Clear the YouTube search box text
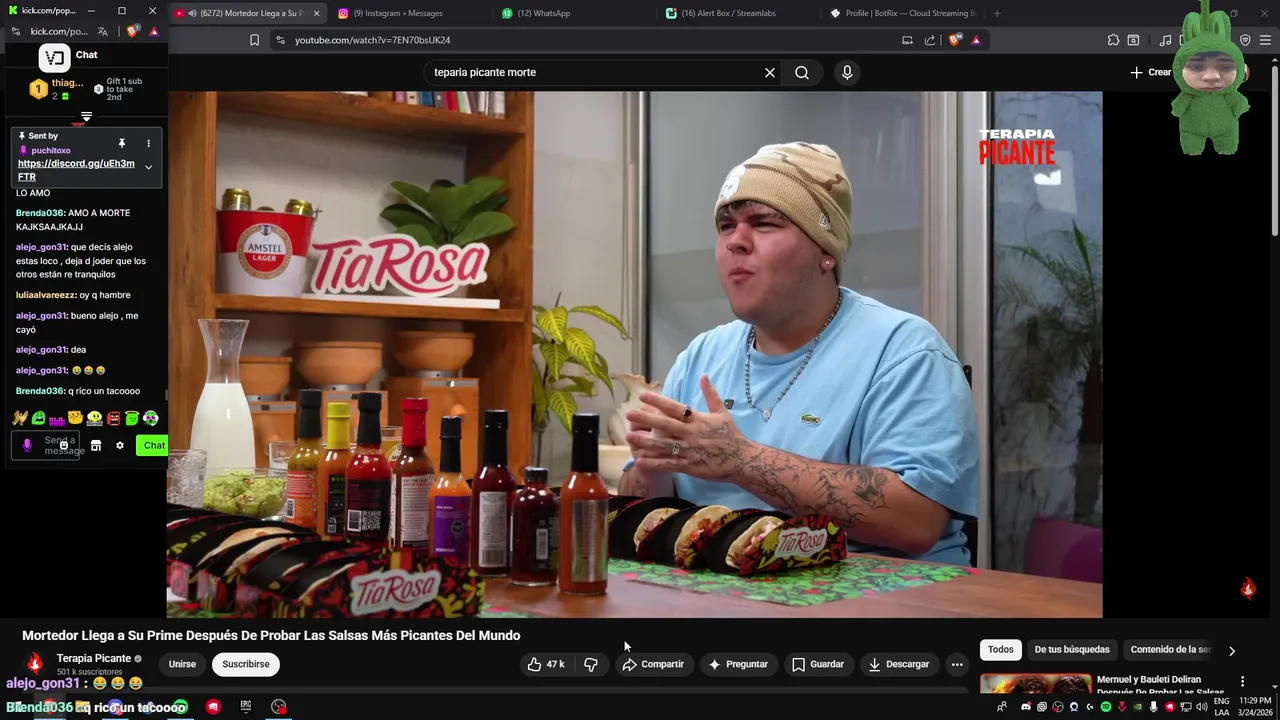This screenshot has height=720, width=1280. pos(770,72)
